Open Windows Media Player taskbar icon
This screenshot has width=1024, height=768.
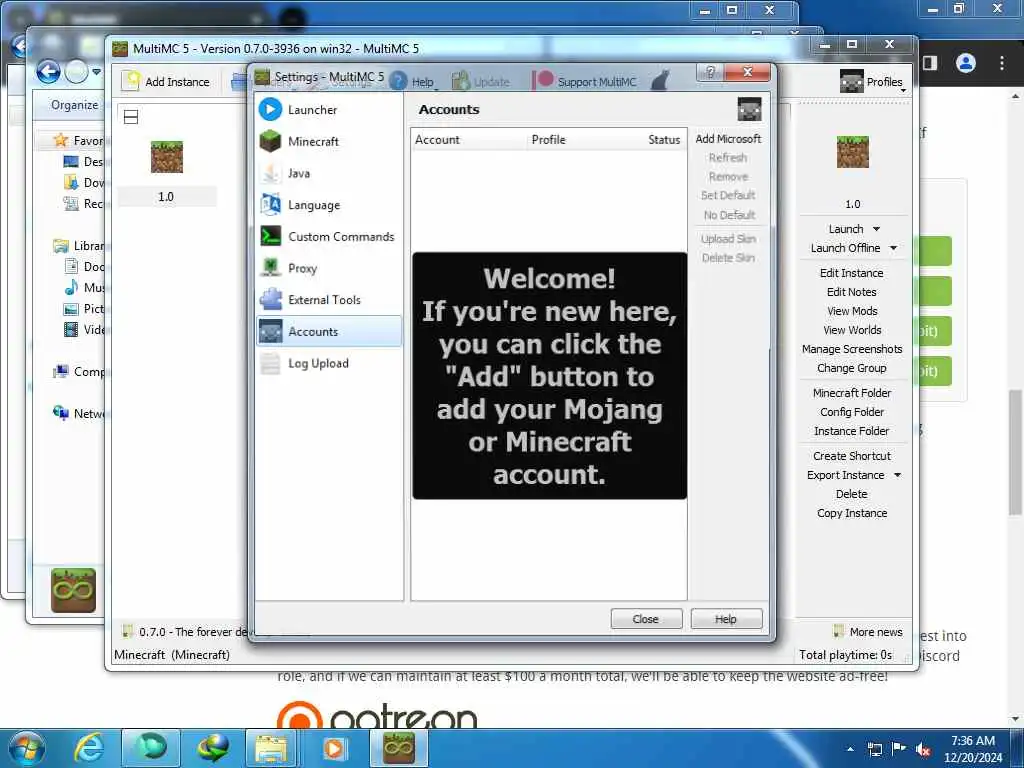pos(334,748)
